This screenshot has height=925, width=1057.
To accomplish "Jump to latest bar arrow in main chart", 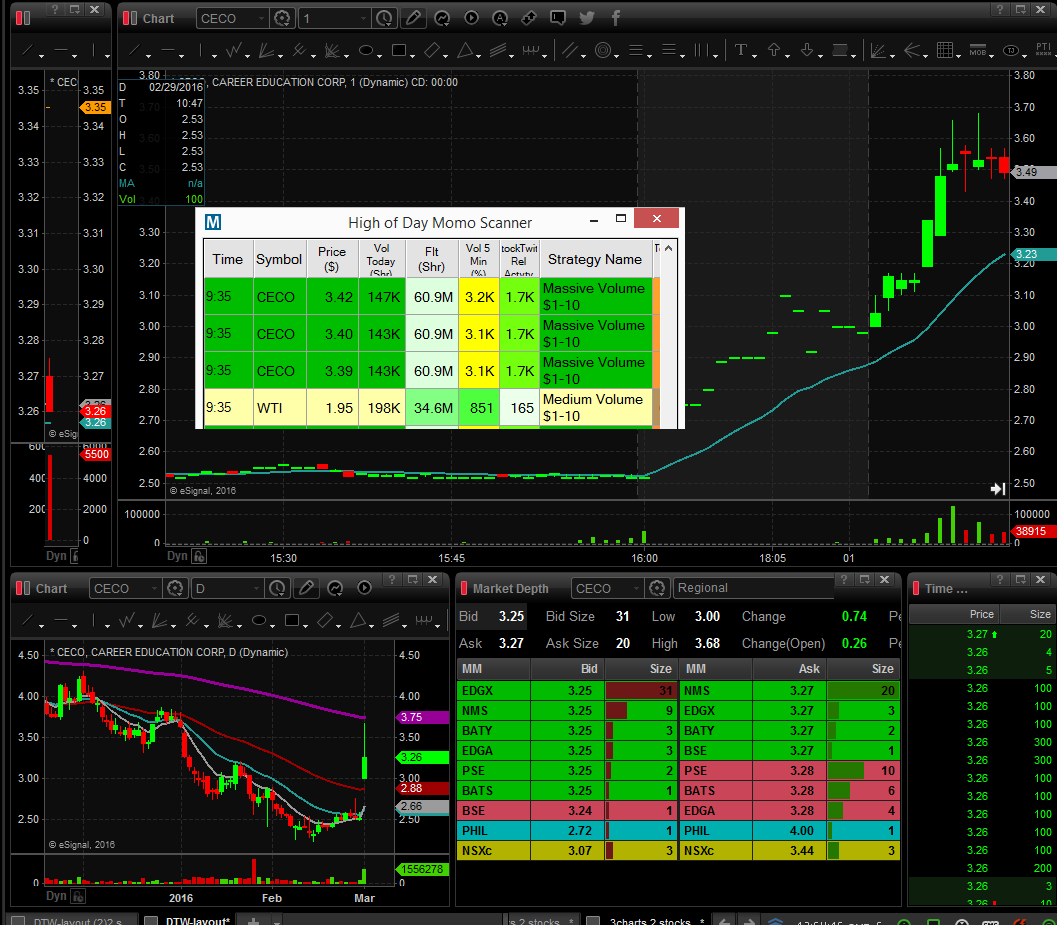I will 998,488.
